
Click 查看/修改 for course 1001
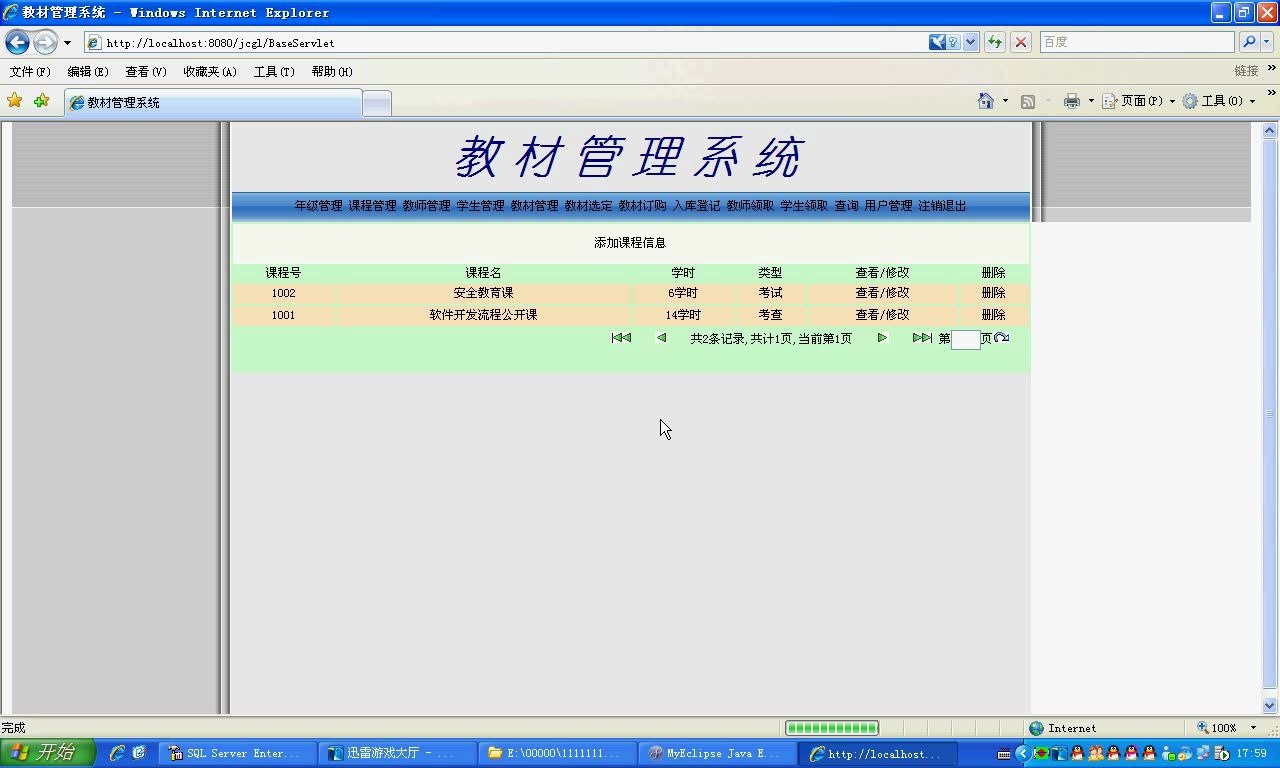882,314
